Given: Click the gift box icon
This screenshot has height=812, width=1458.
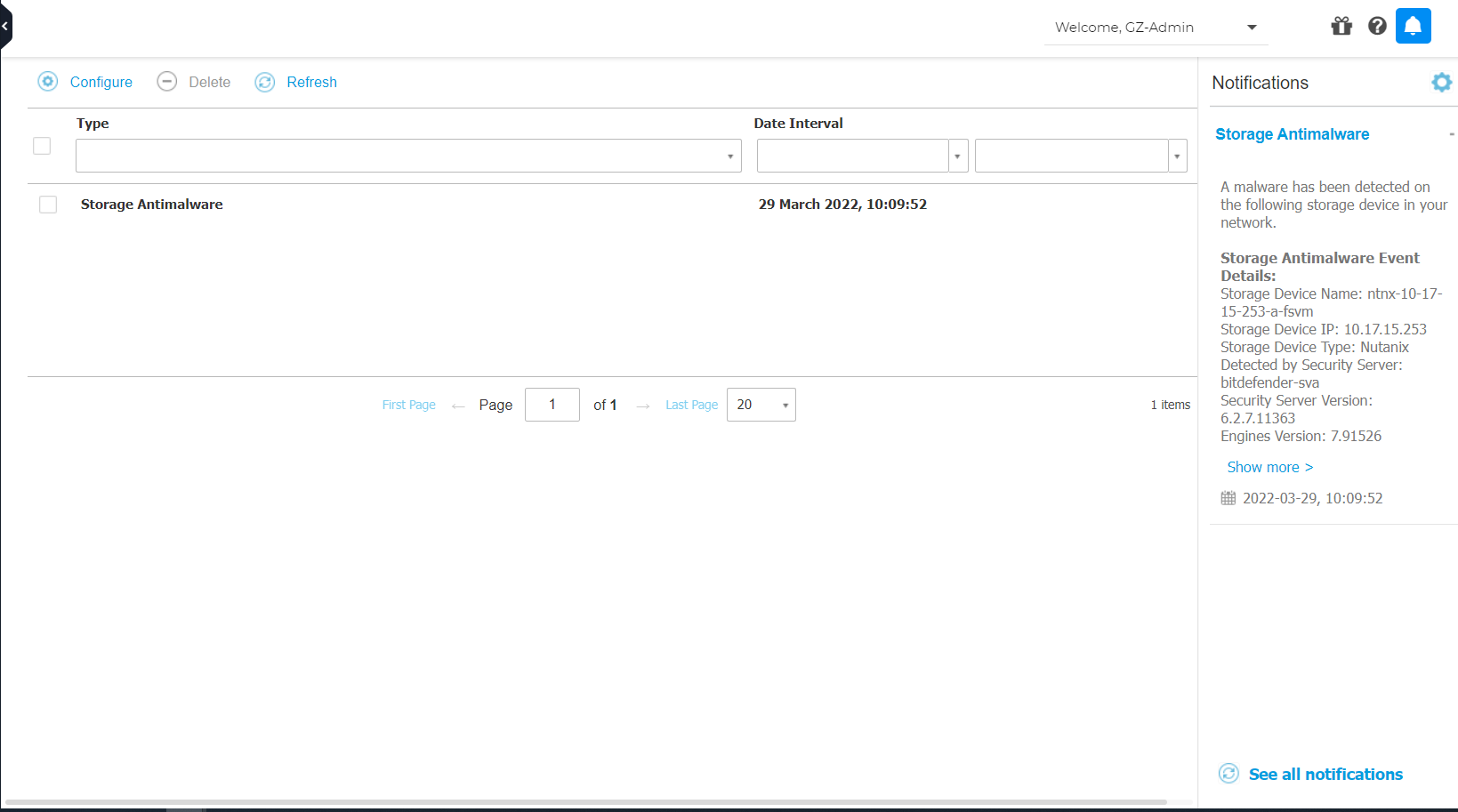Looking at the screenshot, I should click(x=1341, y=26).
